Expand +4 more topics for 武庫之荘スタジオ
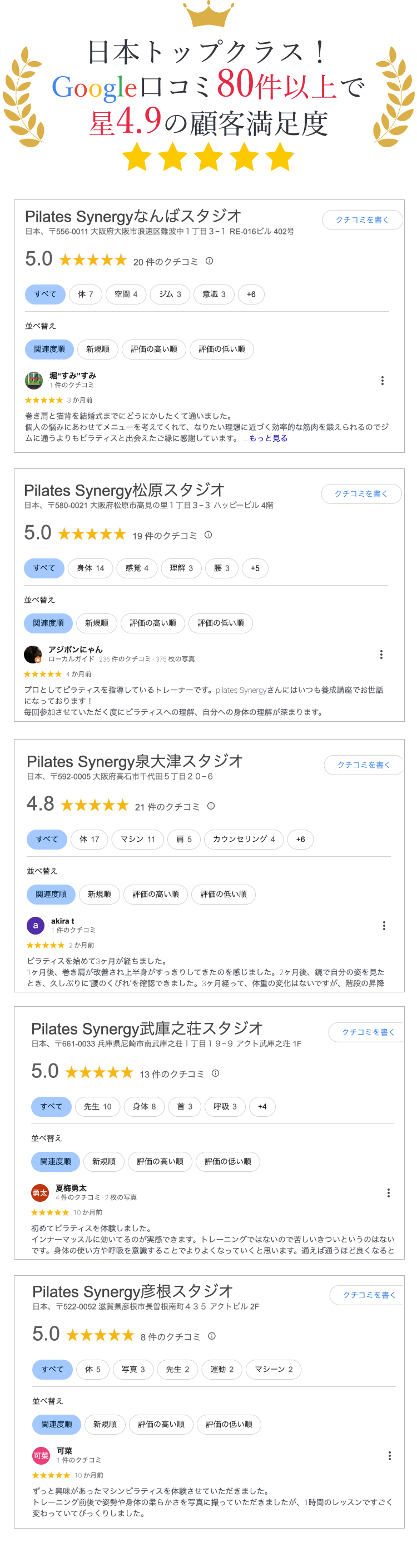This screenshot has height=1568, width=417. 262,1107
